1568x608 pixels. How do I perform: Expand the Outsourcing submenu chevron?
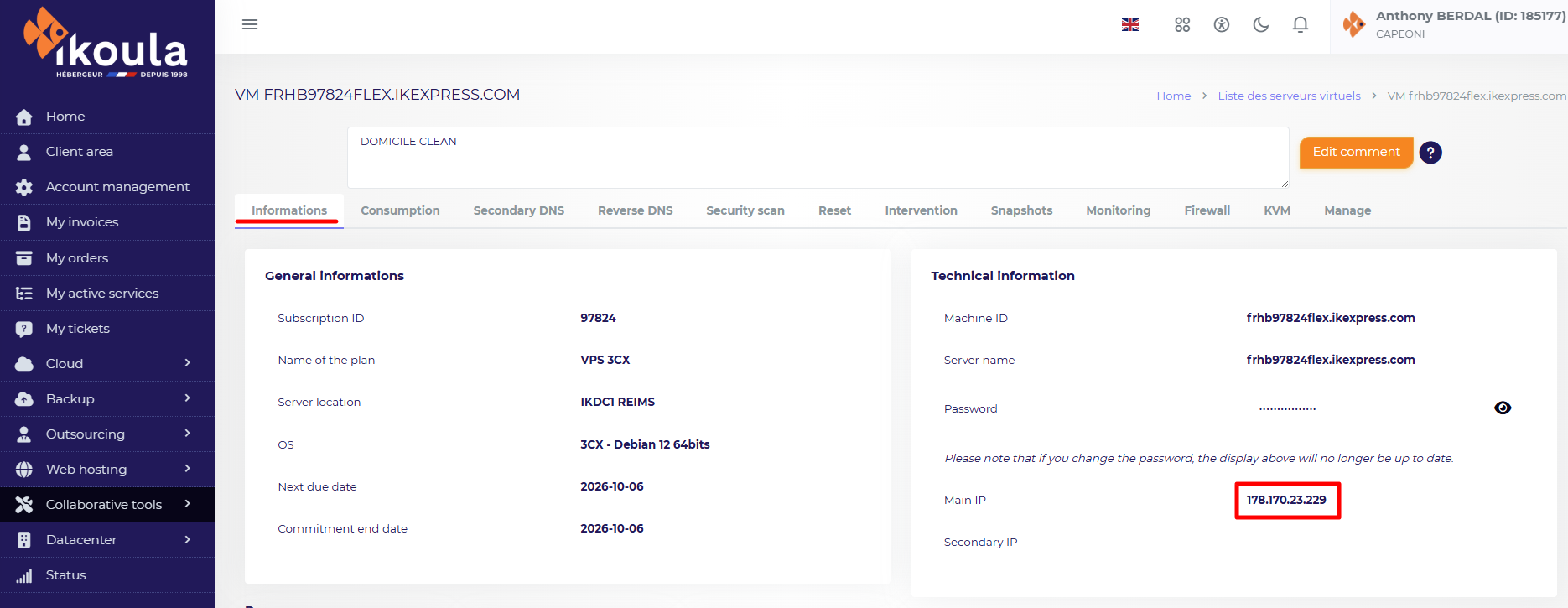188,434
